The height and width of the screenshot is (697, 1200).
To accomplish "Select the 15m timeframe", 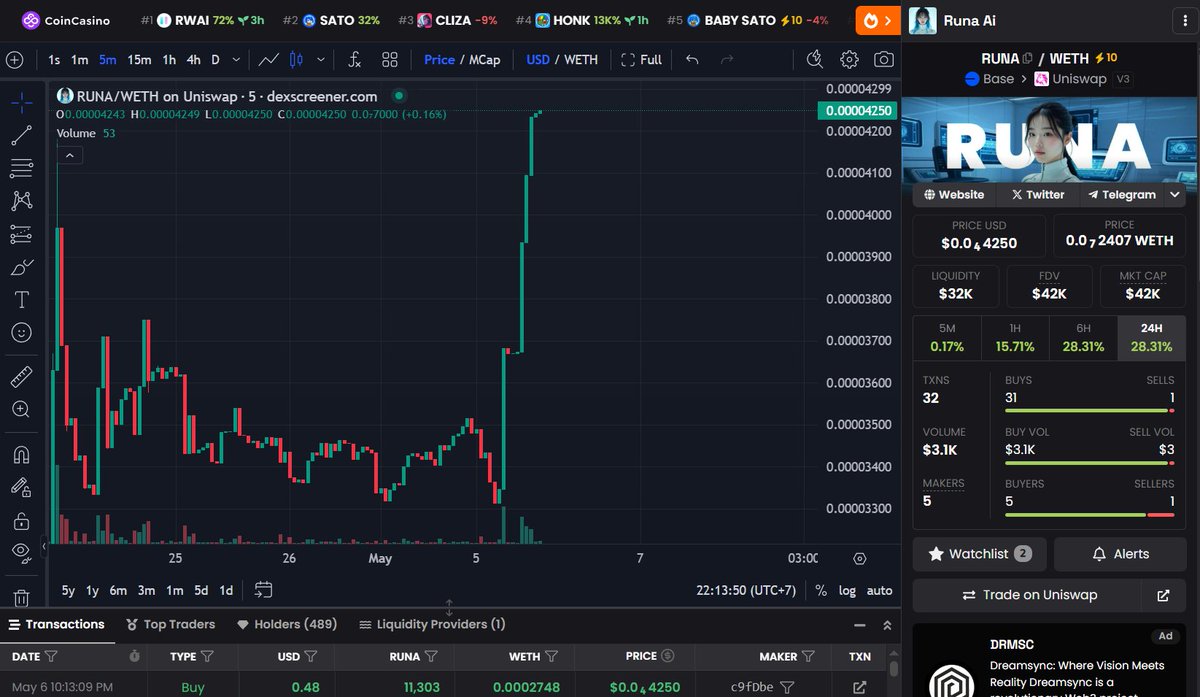I will (x=139, y=60).
